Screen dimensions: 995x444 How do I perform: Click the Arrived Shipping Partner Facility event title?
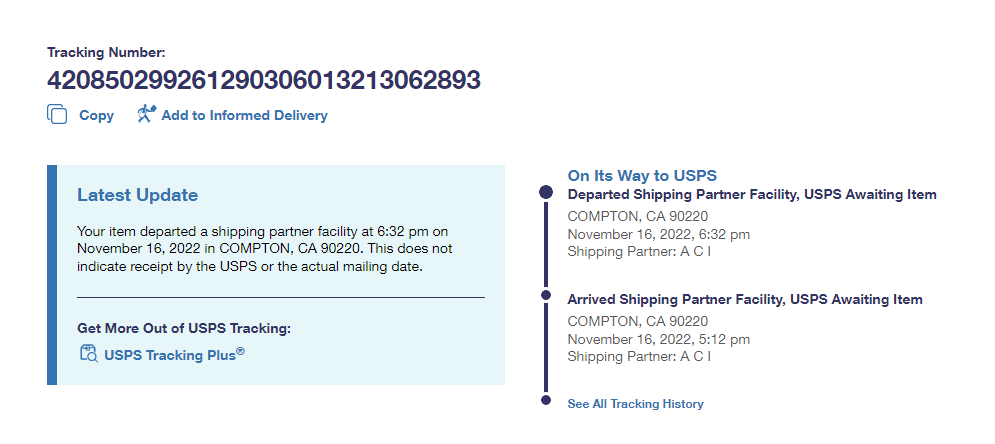[x=745, y=300]
